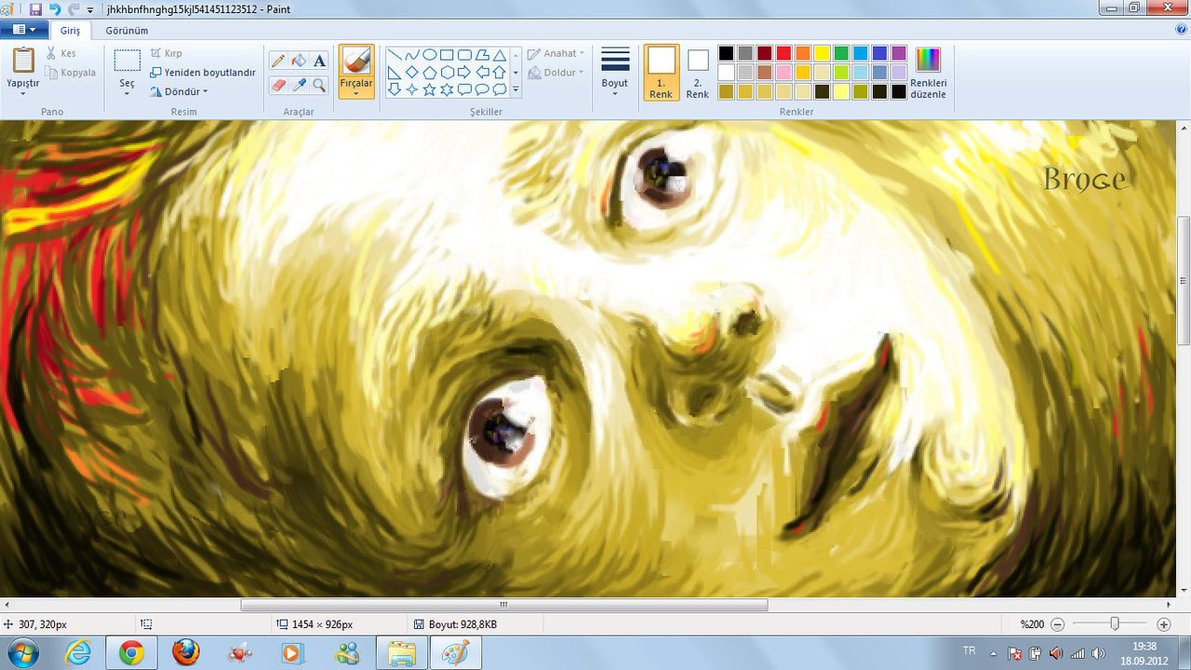
Task: Click the Save icon in title bar
Action: coord(36,9)
